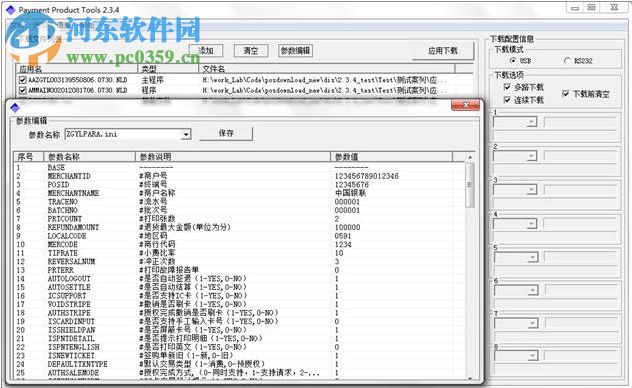Image resolution: width=632 pixels, height=388 pixels.
Task: Click the 参数值 column header
Action: (x=391, y=157)
